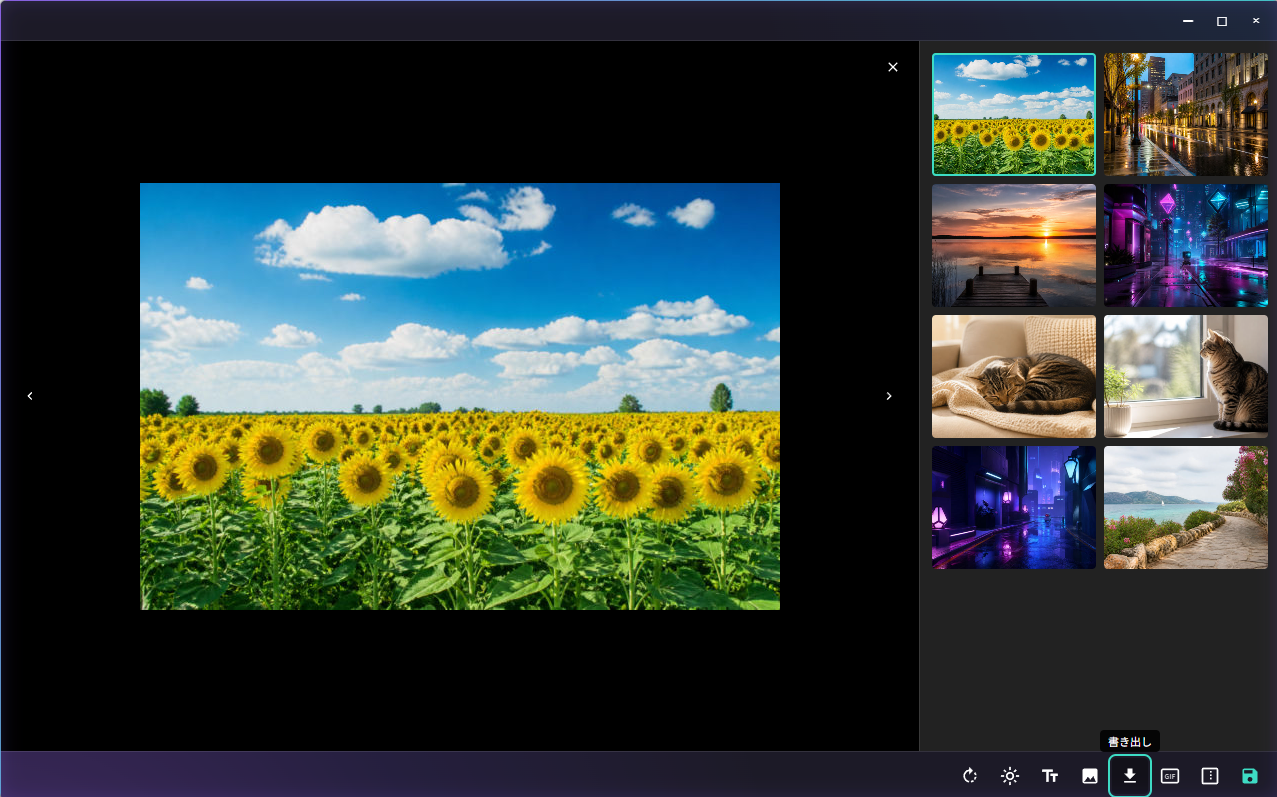
Task: Open the GIF creation tool
Action: point(1170,776)
